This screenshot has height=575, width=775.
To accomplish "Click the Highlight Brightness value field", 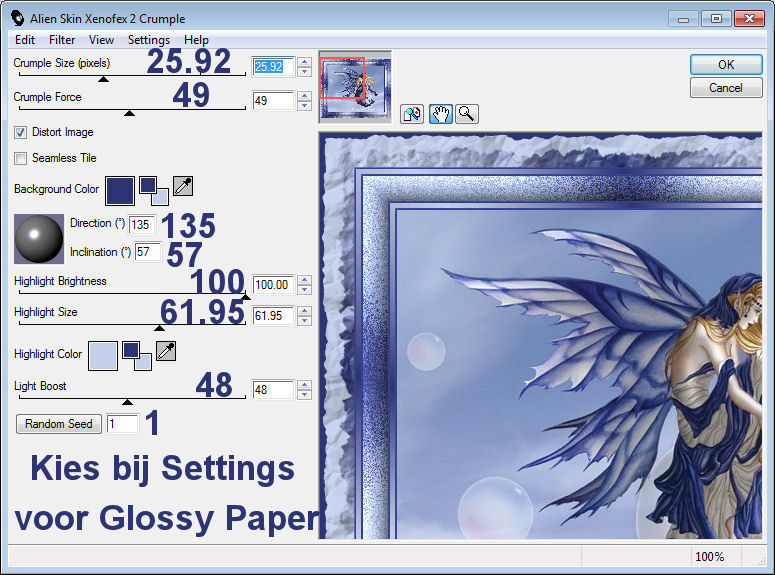I will tap(273, 285).
